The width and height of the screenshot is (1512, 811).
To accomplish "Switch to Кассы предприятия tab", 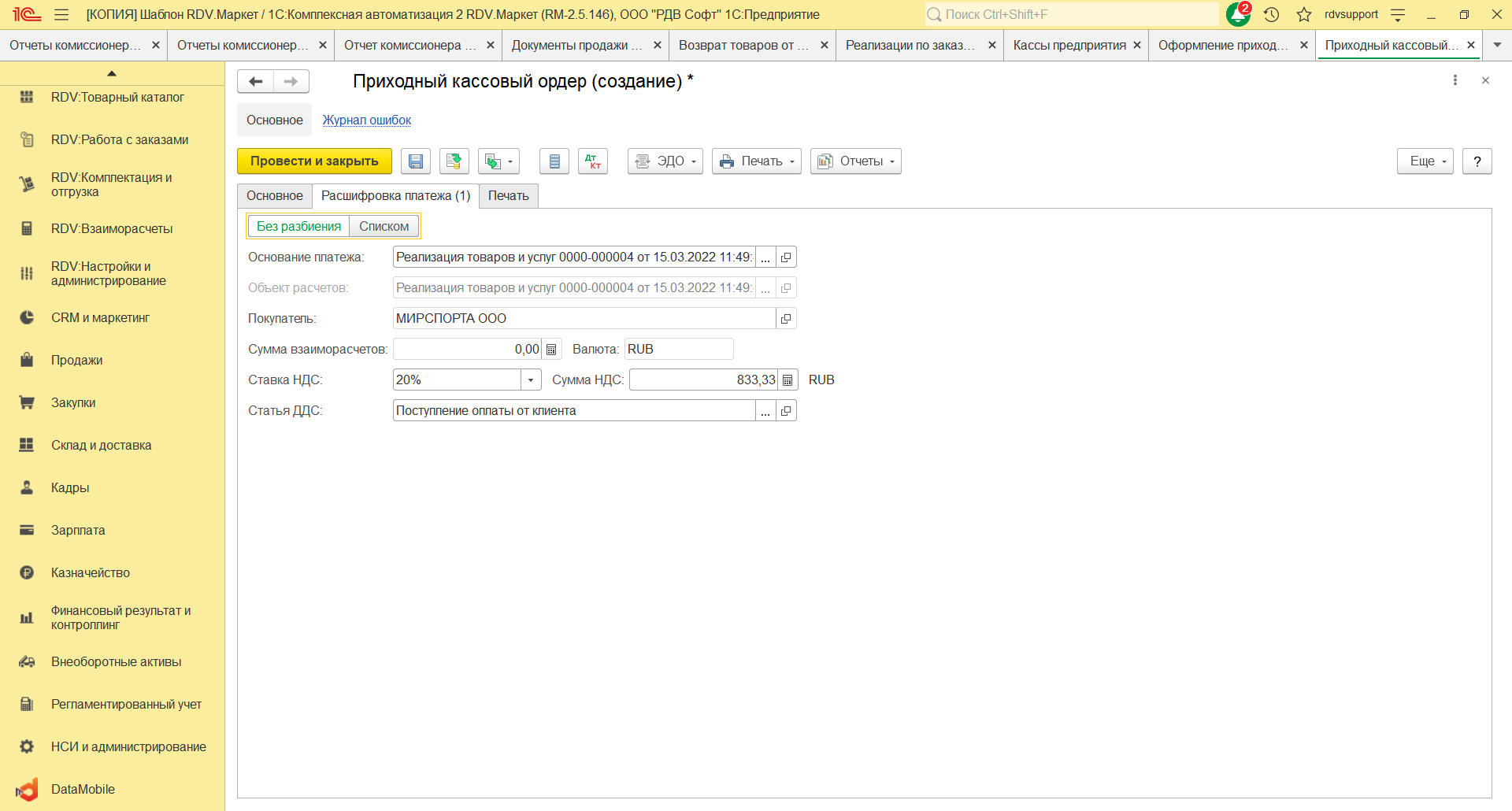I will (1069, 46).
